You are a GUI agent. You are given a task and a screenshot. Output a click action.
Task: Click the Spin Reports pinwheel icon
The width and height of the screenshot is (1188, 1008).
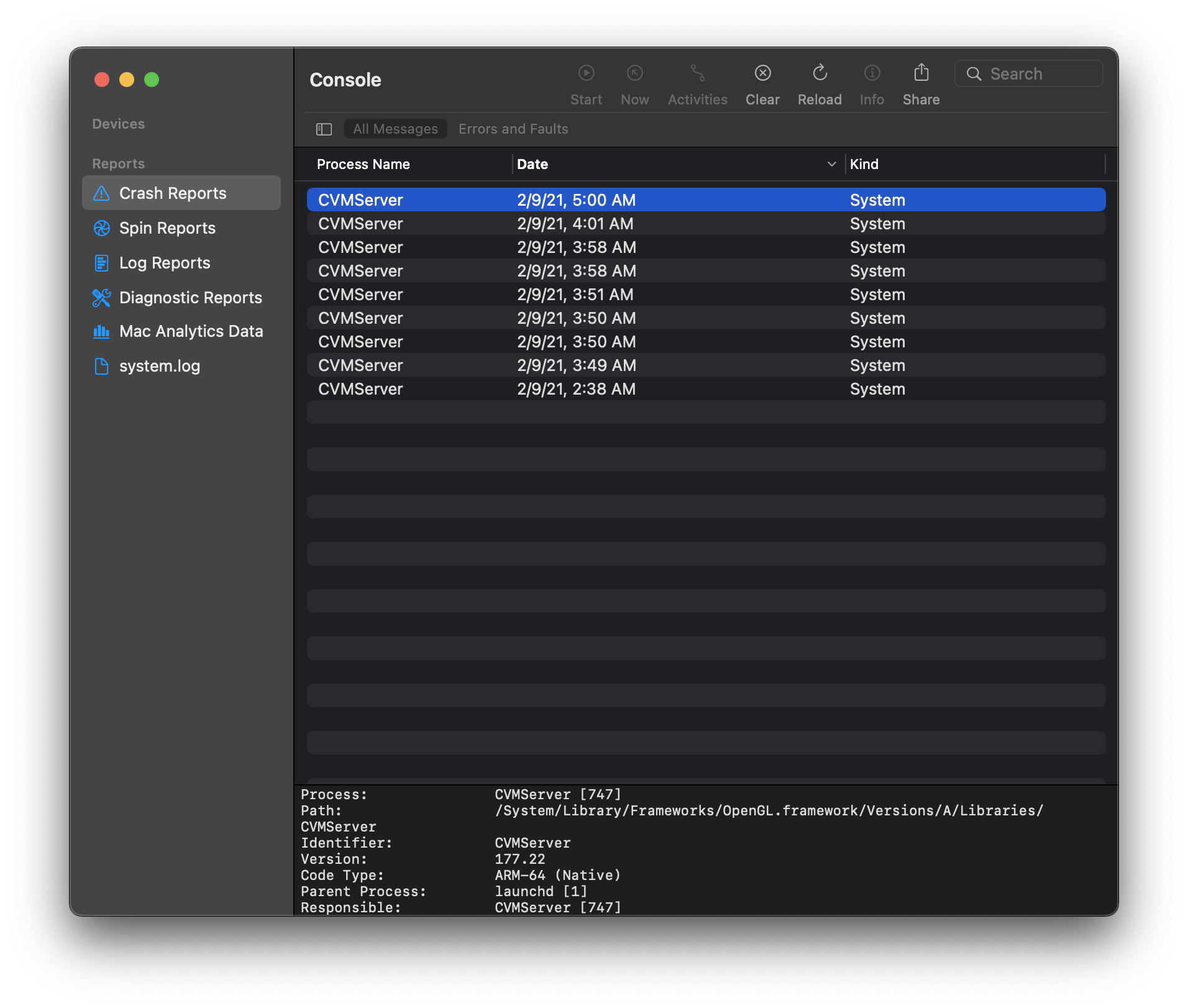[x=101, y=228]
